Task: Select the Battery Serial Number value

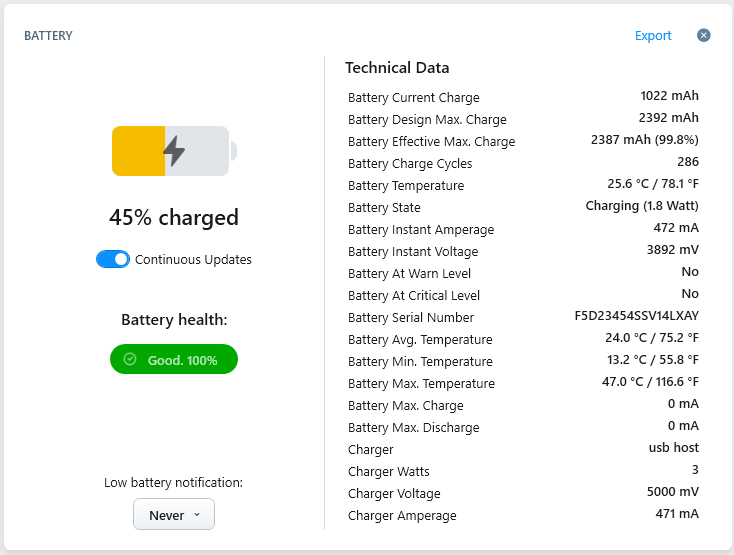Action: pos(636,316)
